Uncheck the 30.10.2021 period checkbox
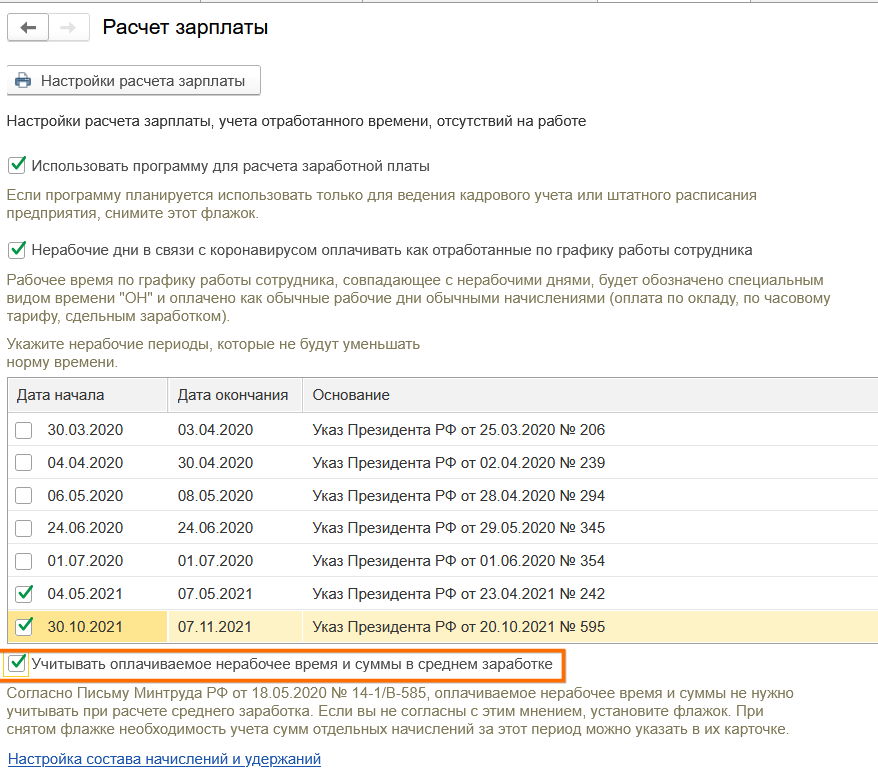878x771 pixels. coord(24,627)
